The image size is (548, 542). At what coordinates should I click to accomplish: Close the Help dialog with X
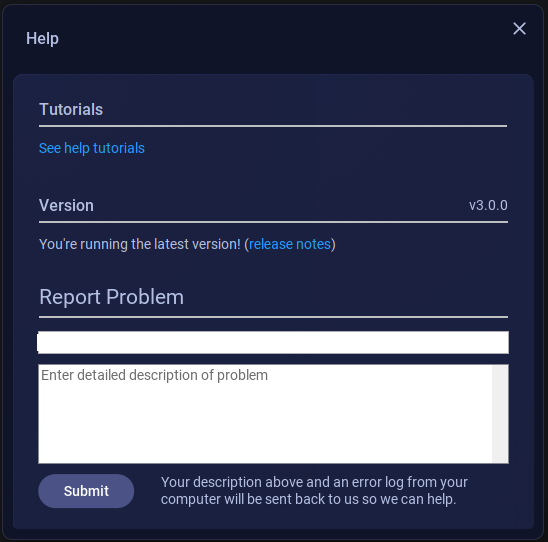519,29
